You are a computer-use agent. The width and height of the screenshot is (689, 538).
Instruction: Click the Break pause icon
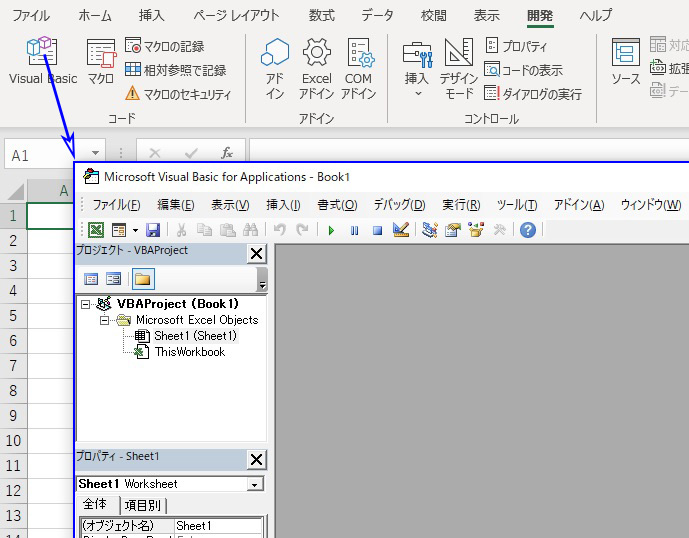(x=355, y=230)
